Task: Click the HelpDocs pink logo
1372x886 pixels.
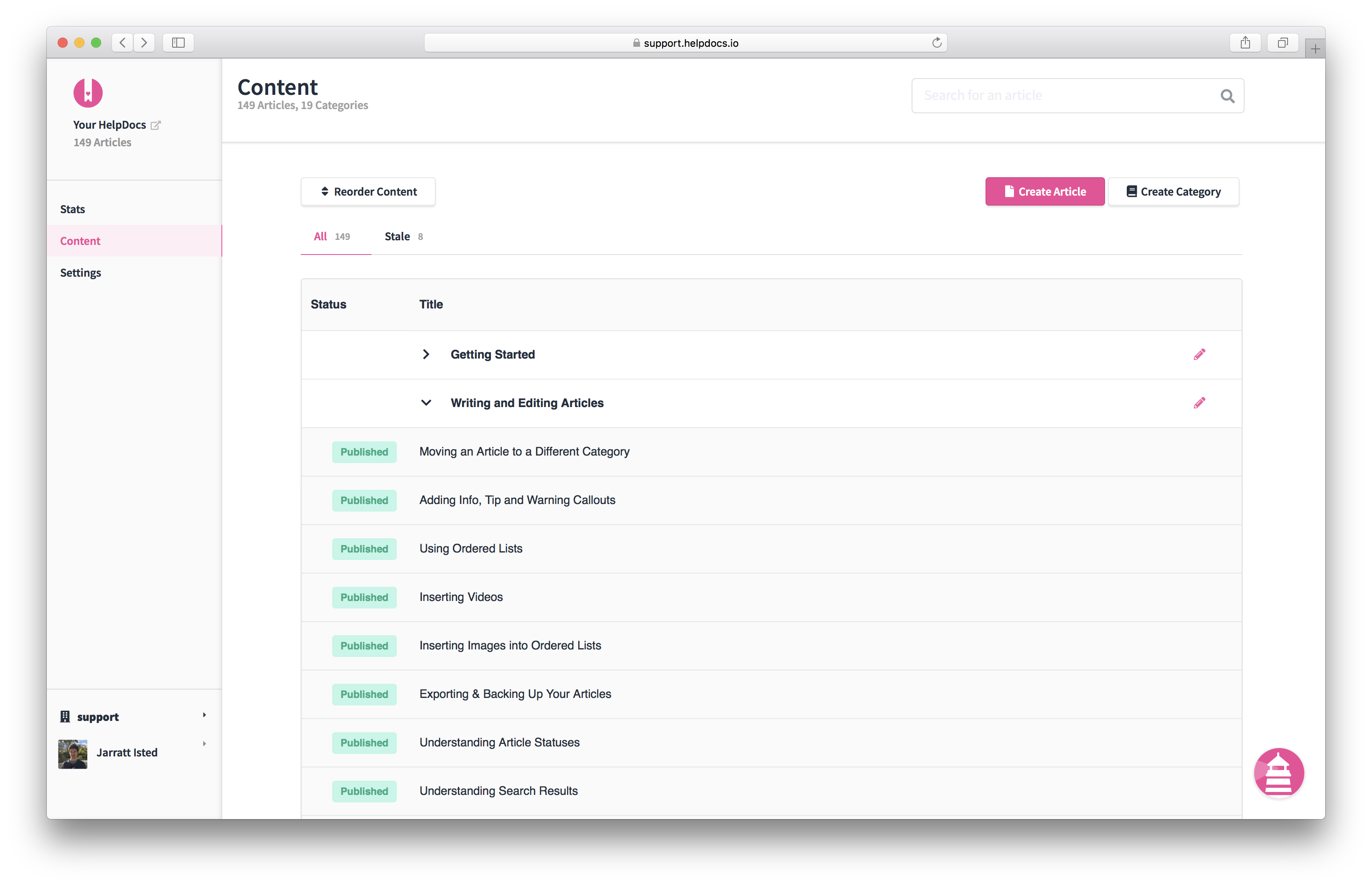Action: pyautogui.click(x=88, y=93)
